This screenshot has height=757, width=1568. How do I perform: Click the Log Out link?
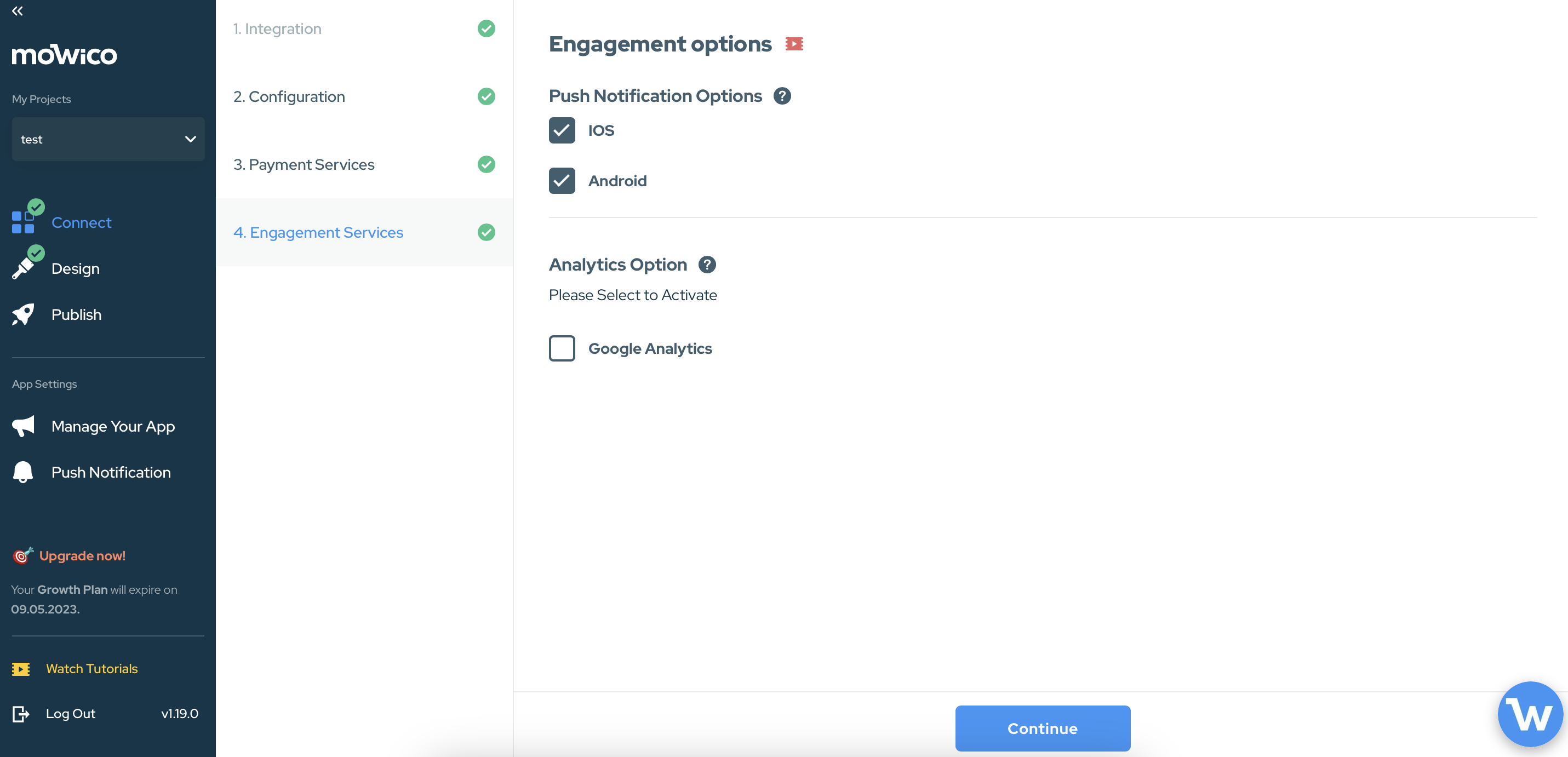tap(70, 713)
